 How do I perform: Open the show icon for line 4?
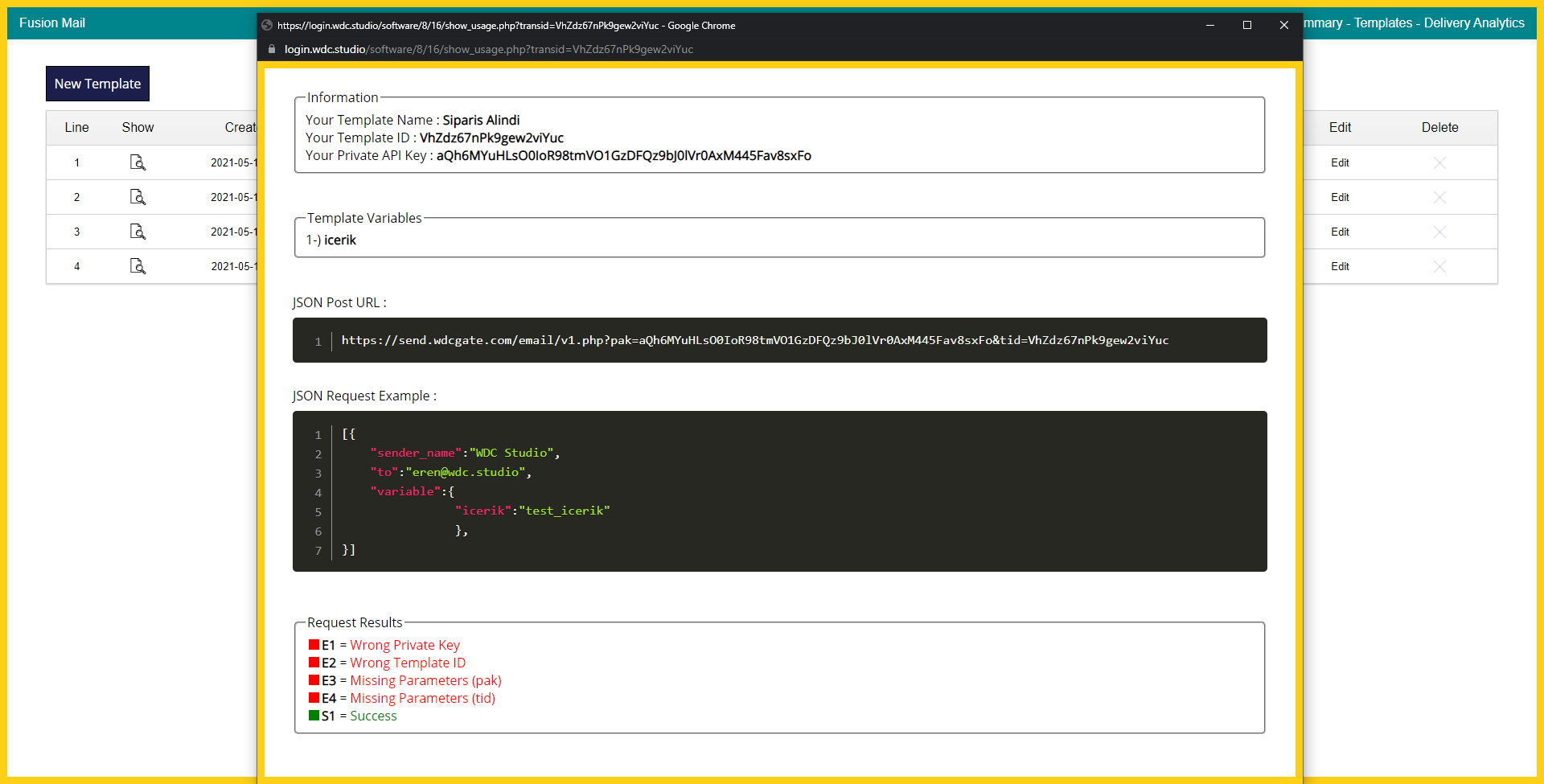coord(138,266)
